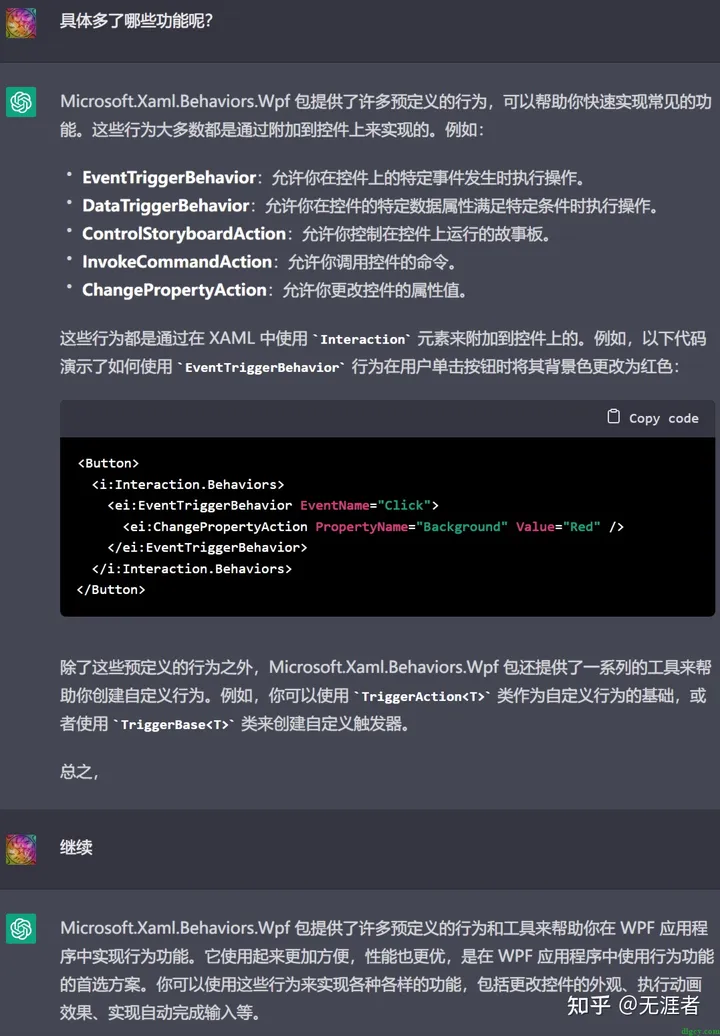
Task: Select the InvokeCommandAction bullet item
Action: (177, 262)
